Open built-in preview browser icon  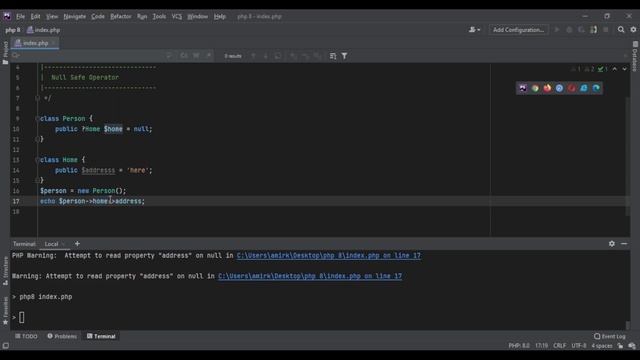(x=523, y=88)
